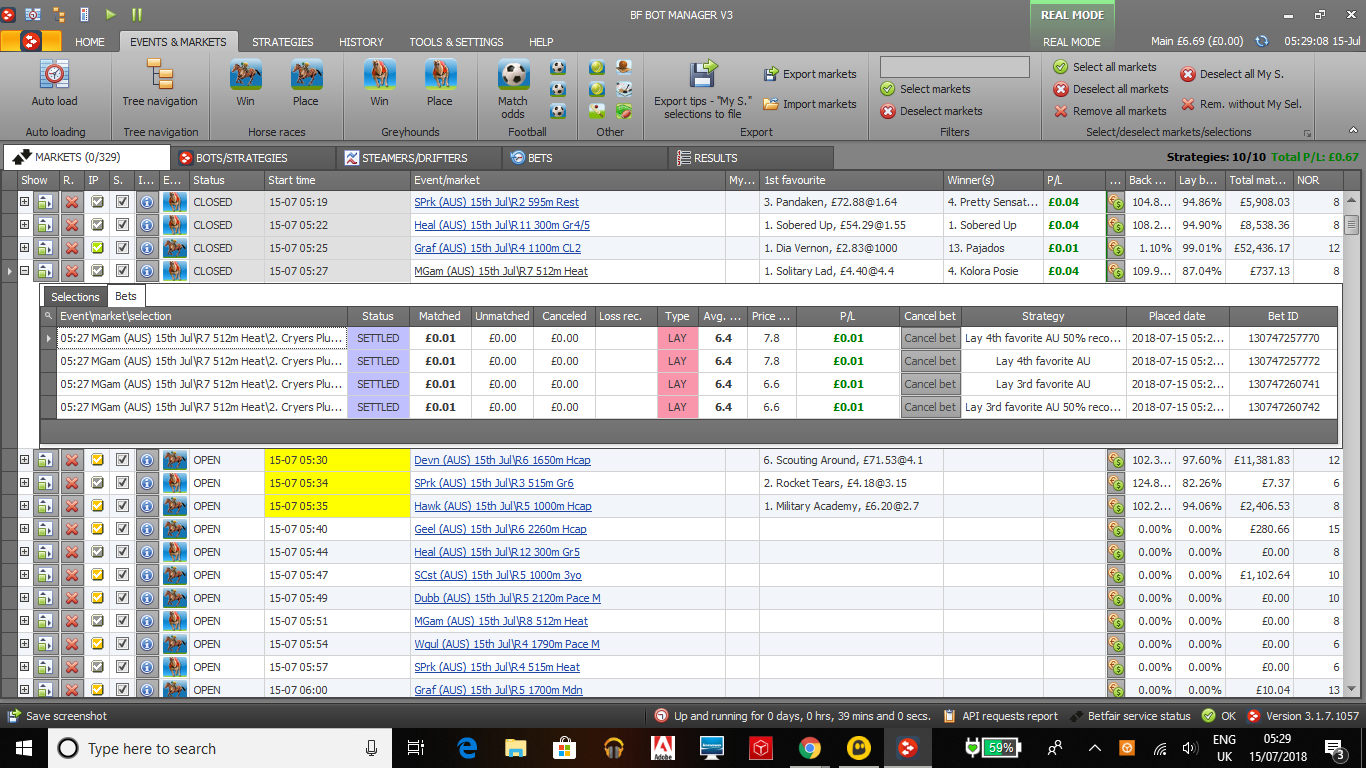Open Google Chrome from taskbar

[x=810, y=748]
